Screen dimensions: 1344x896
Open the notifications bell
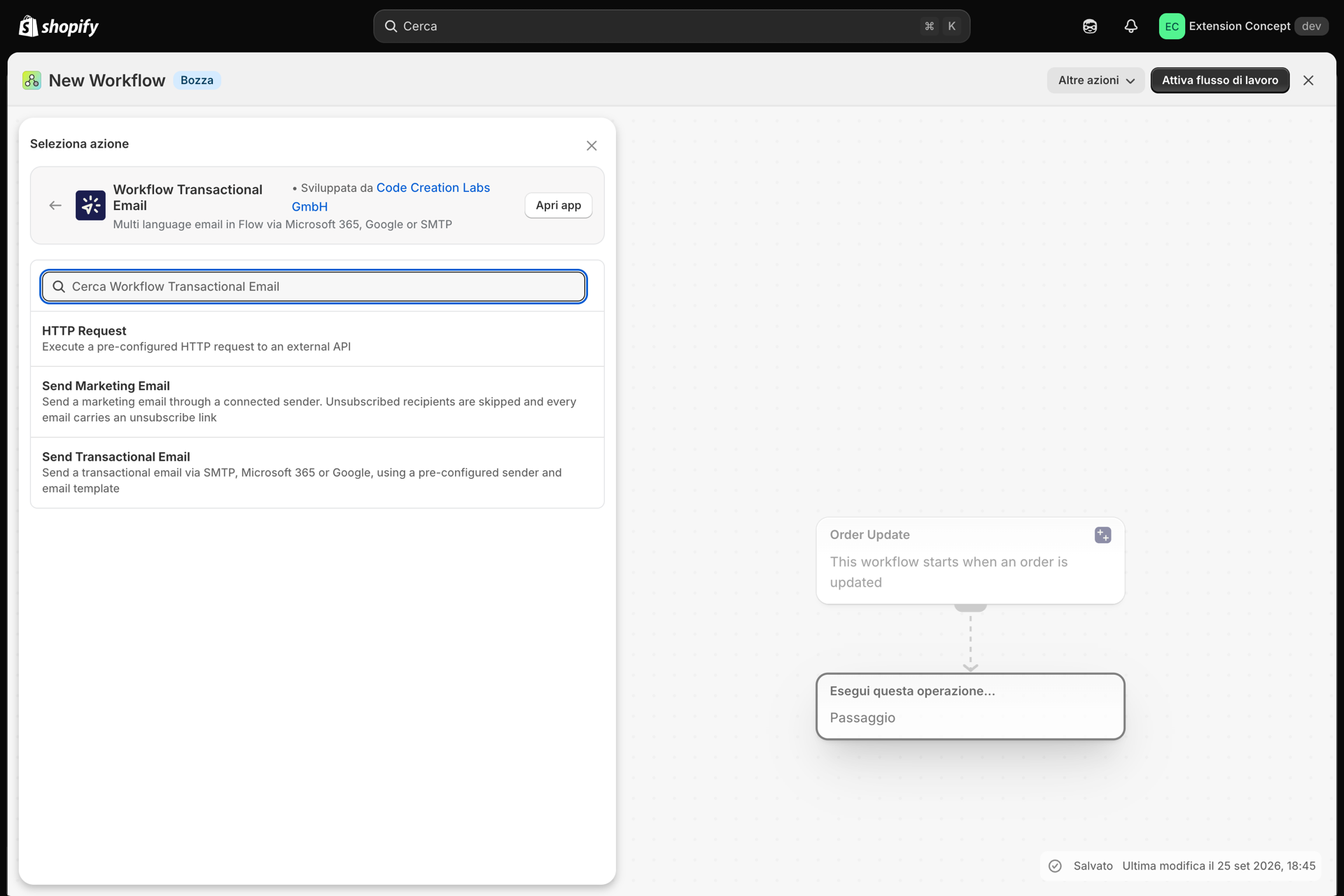click(1131, 26)
